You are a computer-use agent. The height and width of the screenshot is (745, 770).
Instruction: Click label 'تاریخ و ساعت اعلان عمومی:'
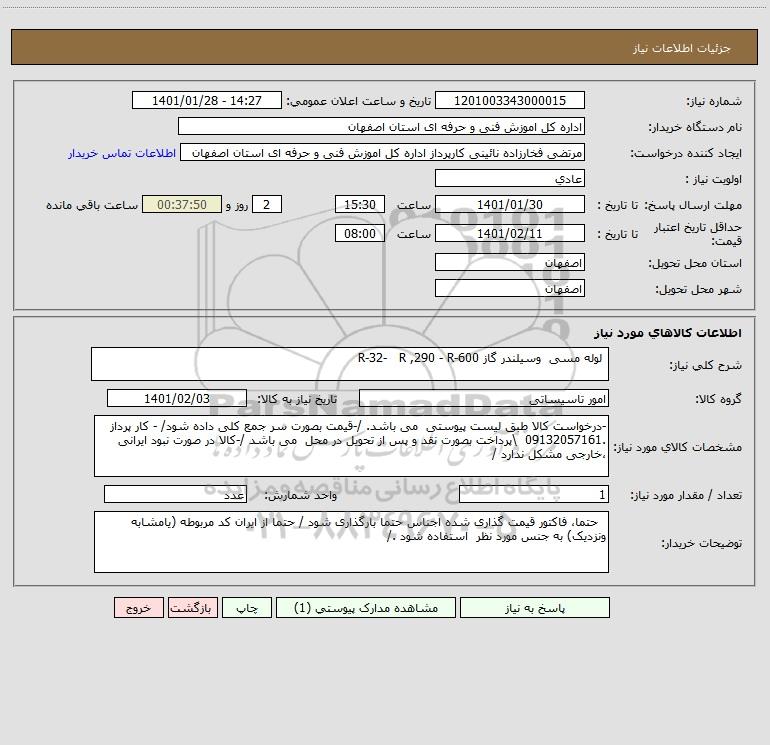358,102
